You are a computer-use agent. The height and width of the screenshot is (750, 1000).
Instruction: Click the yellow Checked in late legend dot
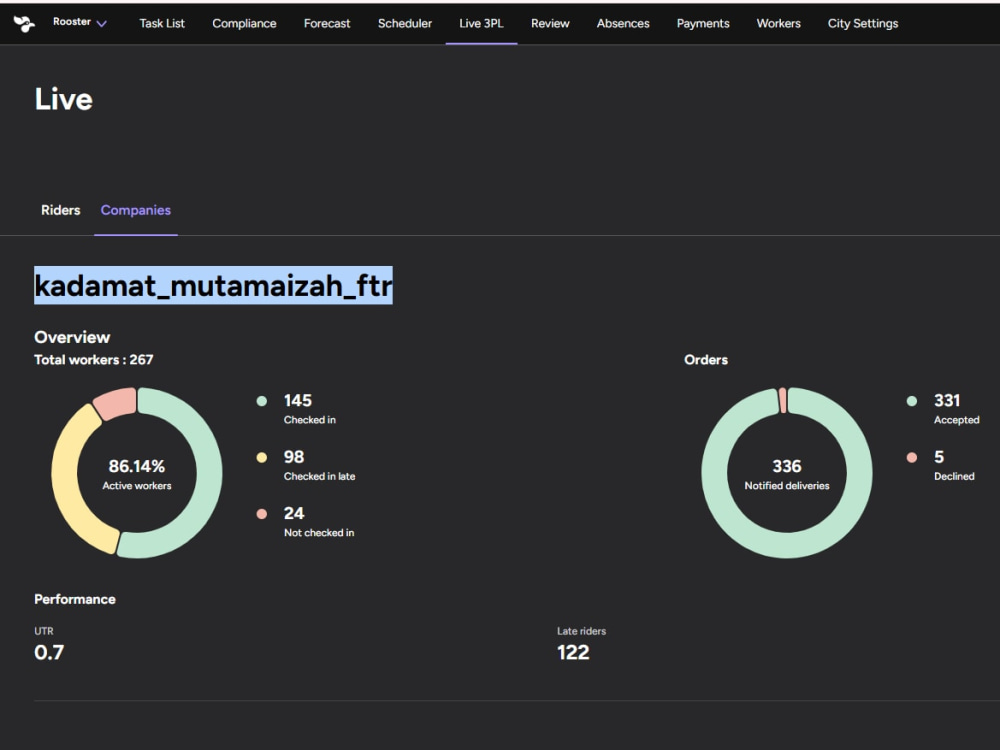point(261,457)
